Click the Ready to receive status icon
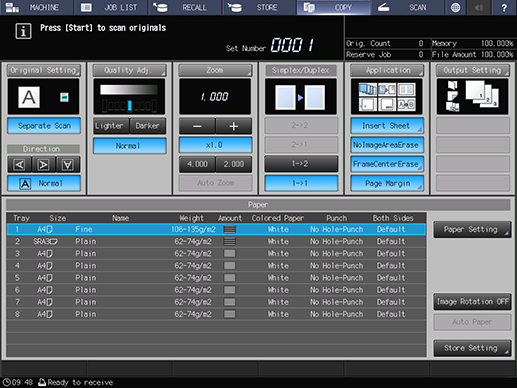The height and width of the screenshot is (388, 517). [42, 382]
